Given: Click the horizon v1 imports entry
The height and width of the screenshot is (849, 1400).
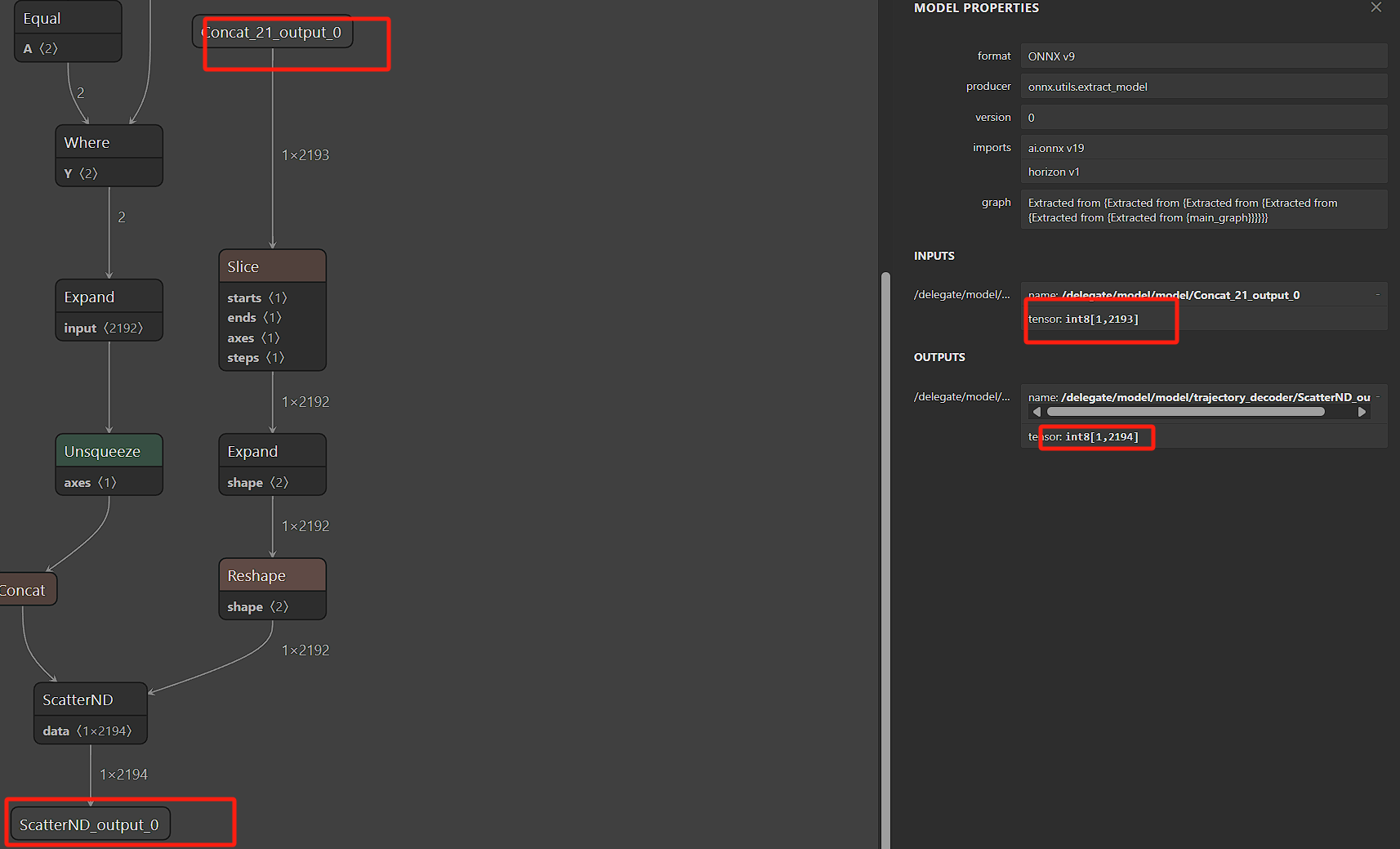Looking at the screenshot, I should click(1203, 172).
